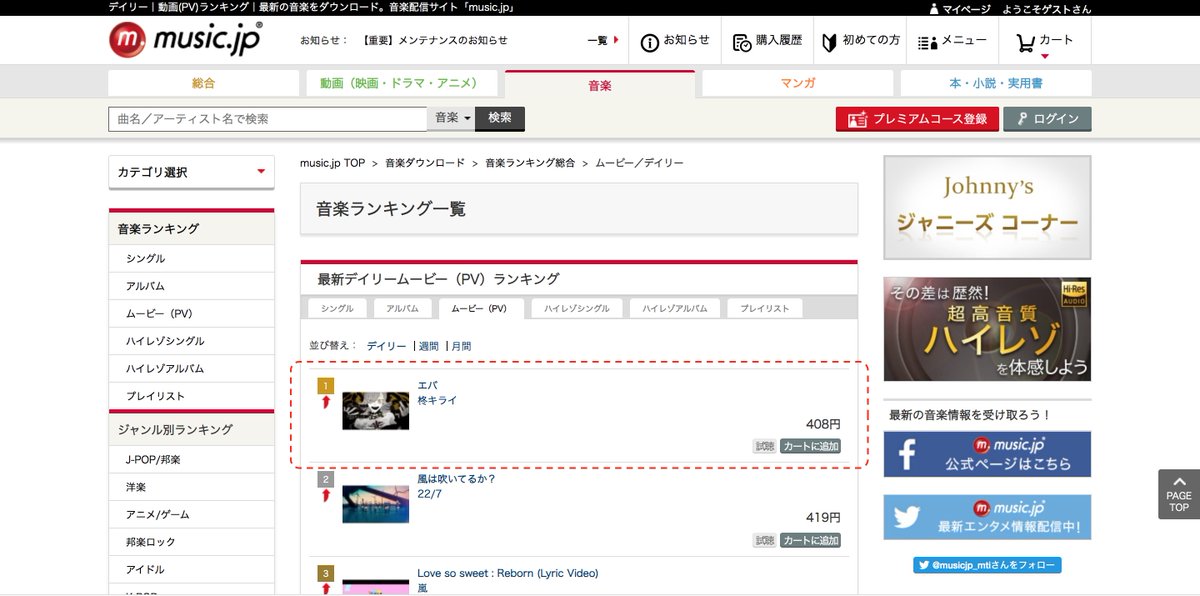Select the マンガ tab

click(797, 83)
